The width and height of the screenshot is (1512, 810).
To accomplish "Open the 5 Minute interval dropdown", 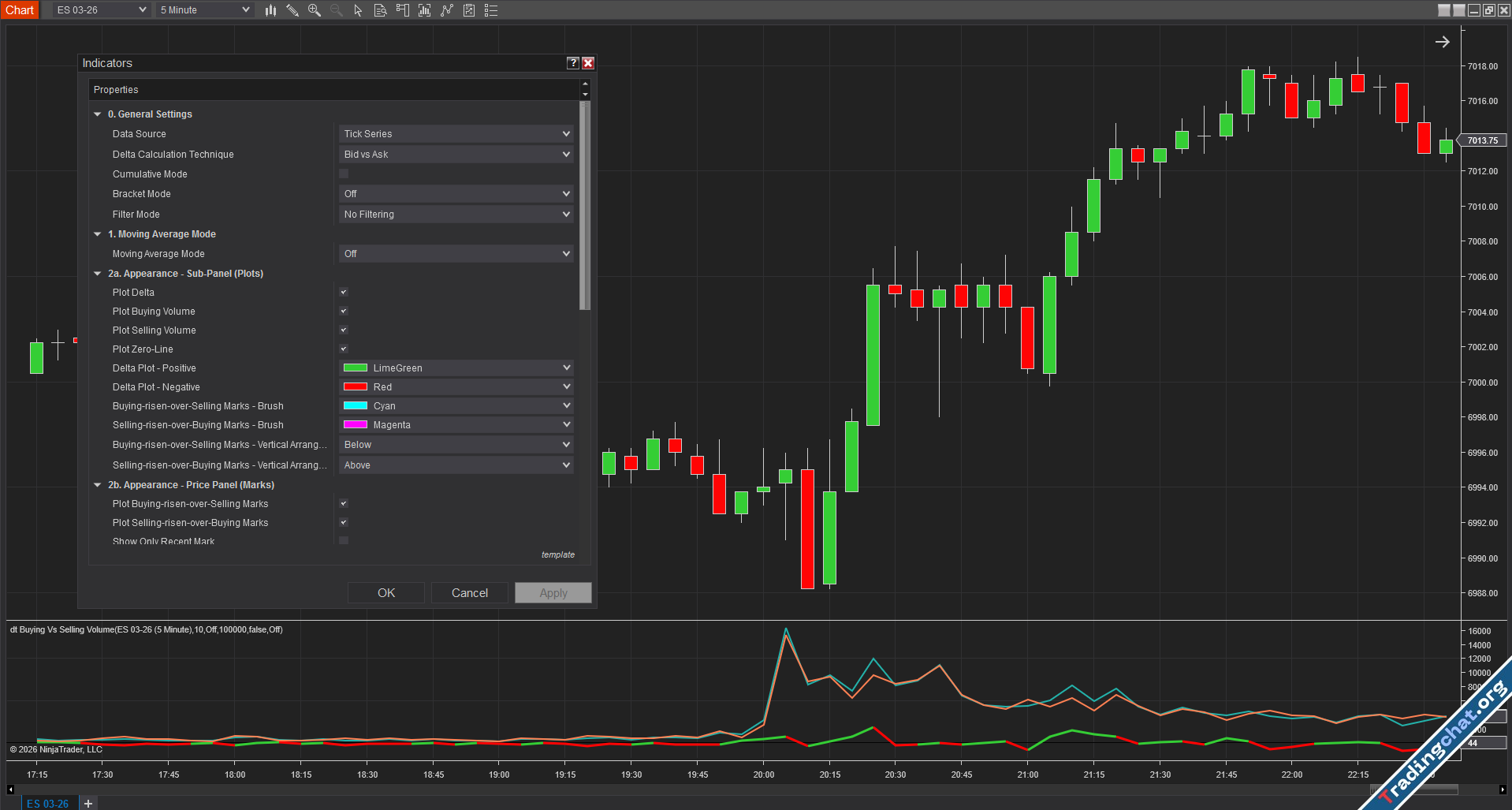I will [204, 10].
